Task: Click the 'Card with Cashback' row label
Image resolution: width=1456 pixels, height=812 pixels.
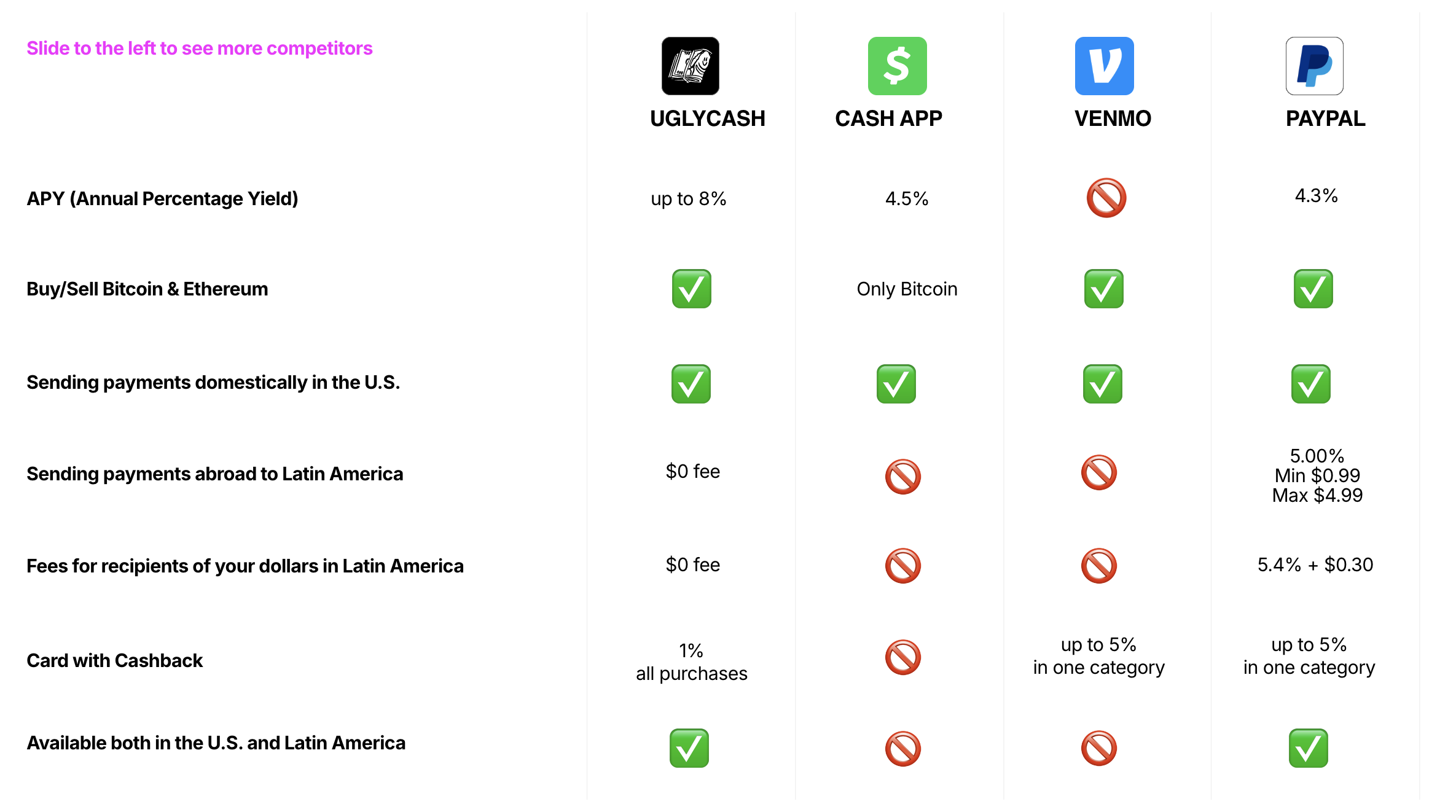Action: pyautogui.click(x=114, y=660)
